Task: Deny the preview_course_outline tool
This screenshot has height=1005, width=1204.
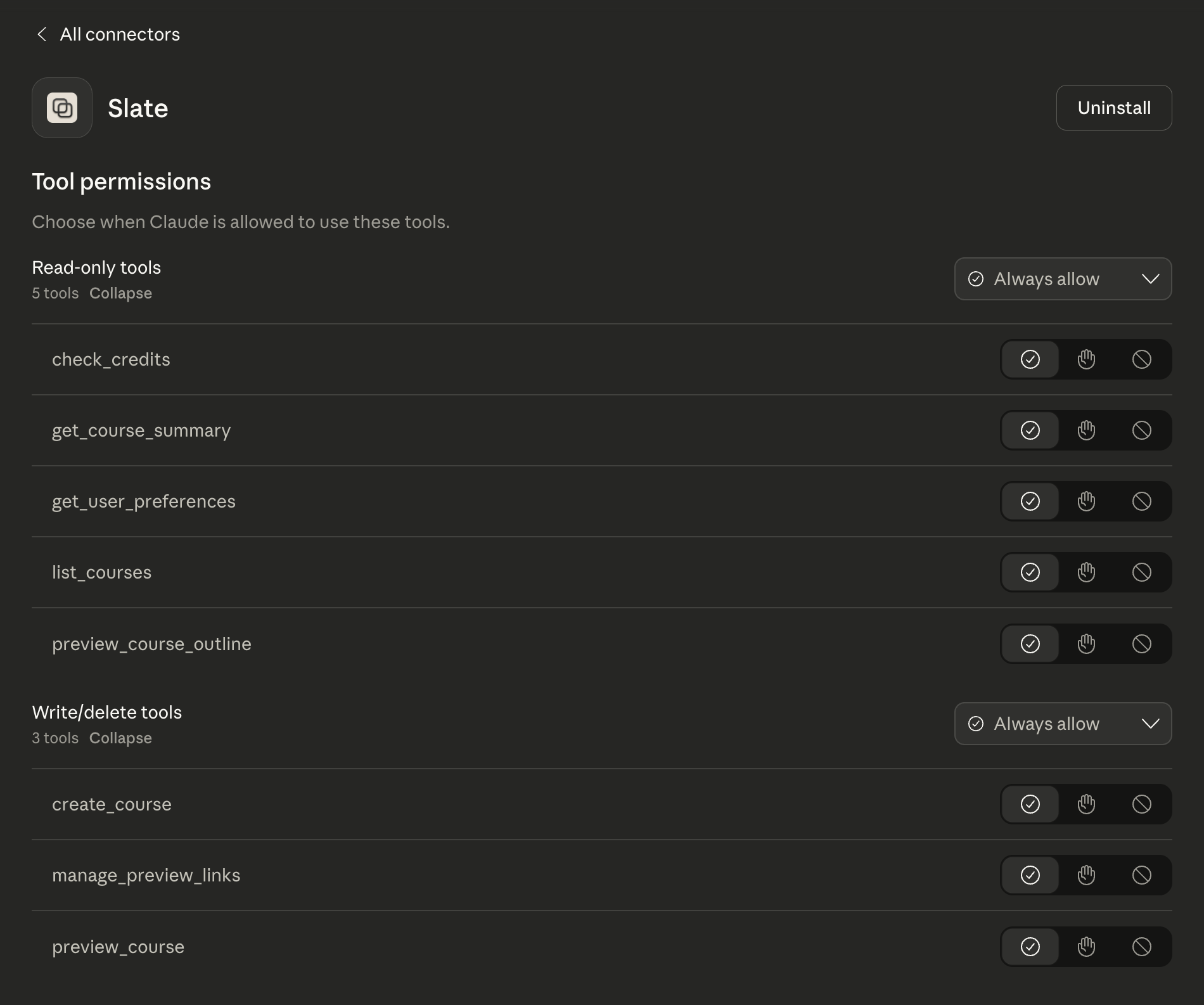Action: click(x=1141, y=644)
